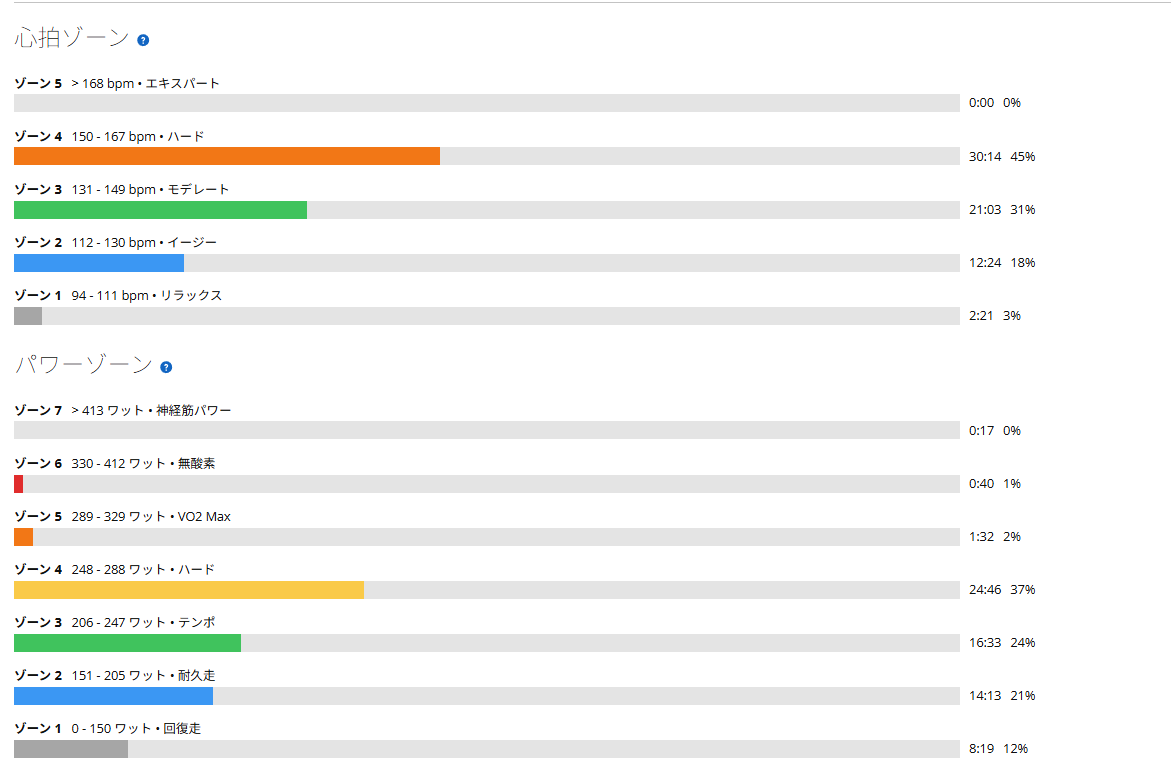Click the yellow power Zone 4 bar
Viewport: 1171px width, 781px height.
tap(189, 590)
